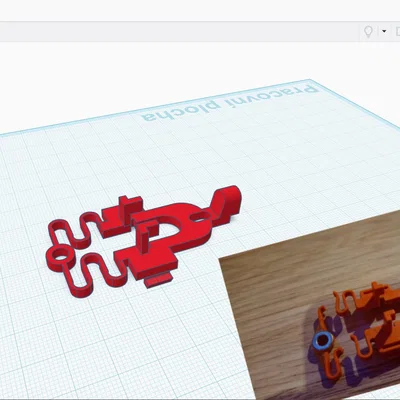This screenshot has height=400, width=400.
Task: Click the lightbulb show-all icon
Action: [368, 32]
